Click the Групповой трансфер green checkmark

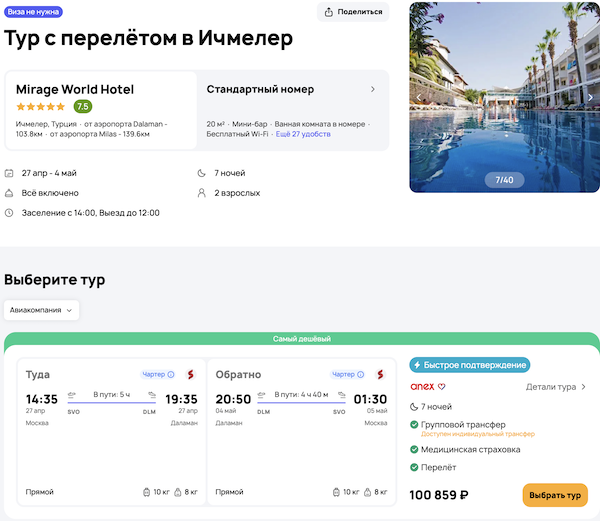[414, 425]
